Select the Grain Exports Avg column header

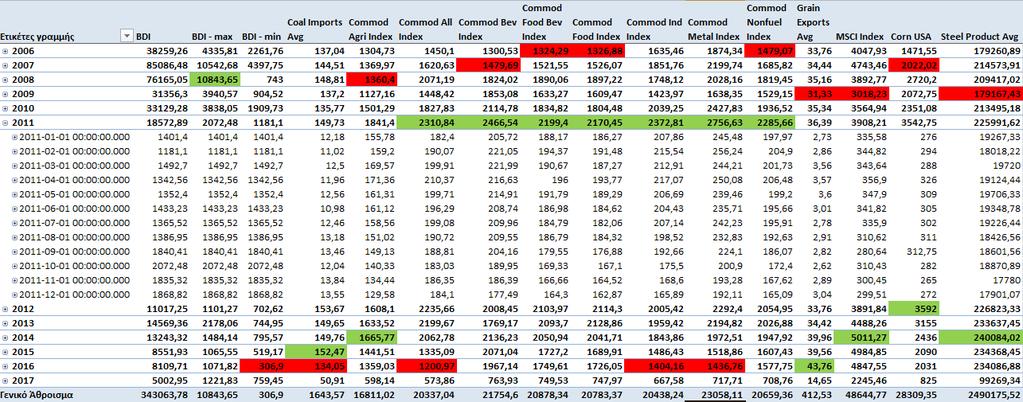814,22
